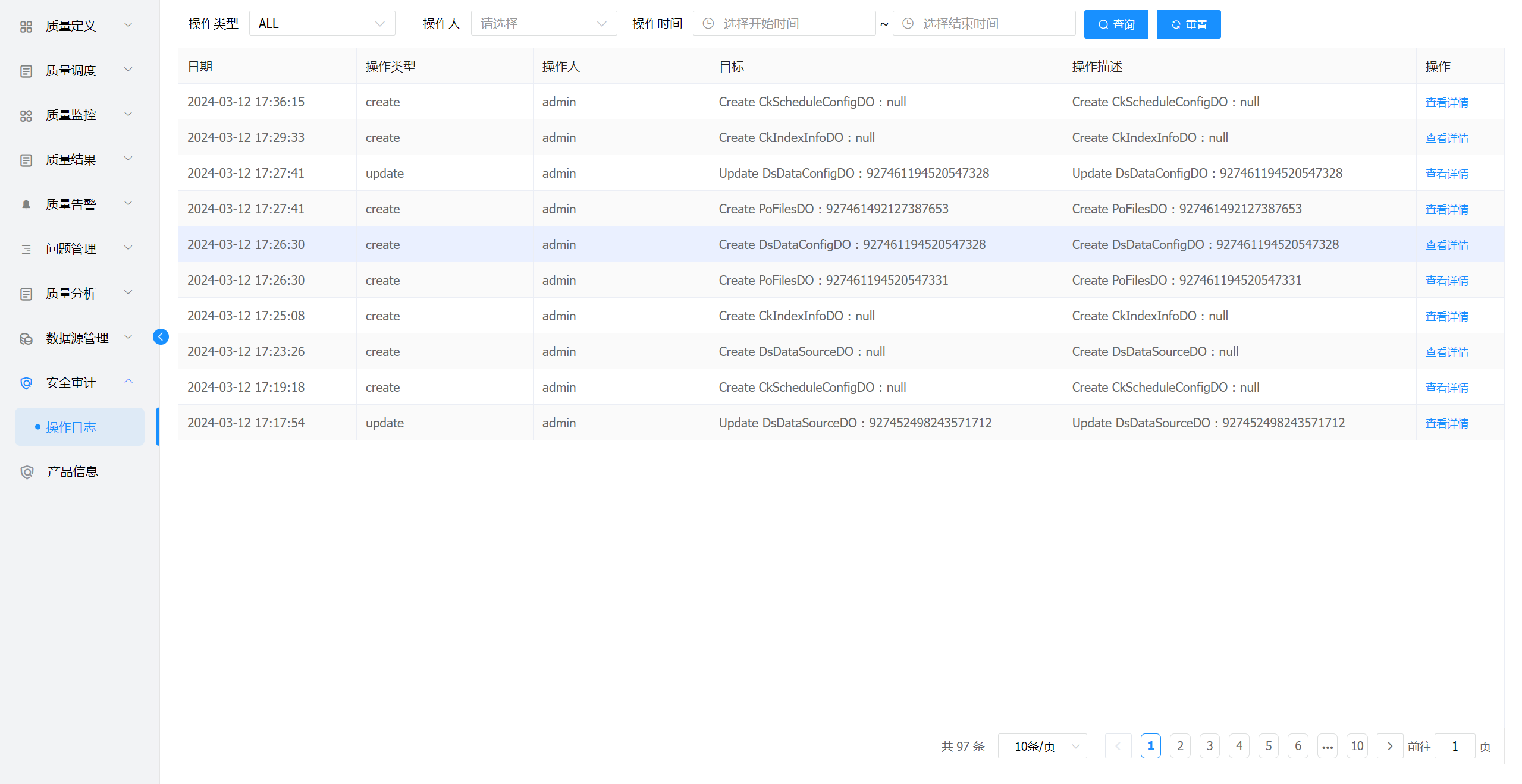Click clock icon in start time field
The image size is (1522, 784).
click(708, 24)
